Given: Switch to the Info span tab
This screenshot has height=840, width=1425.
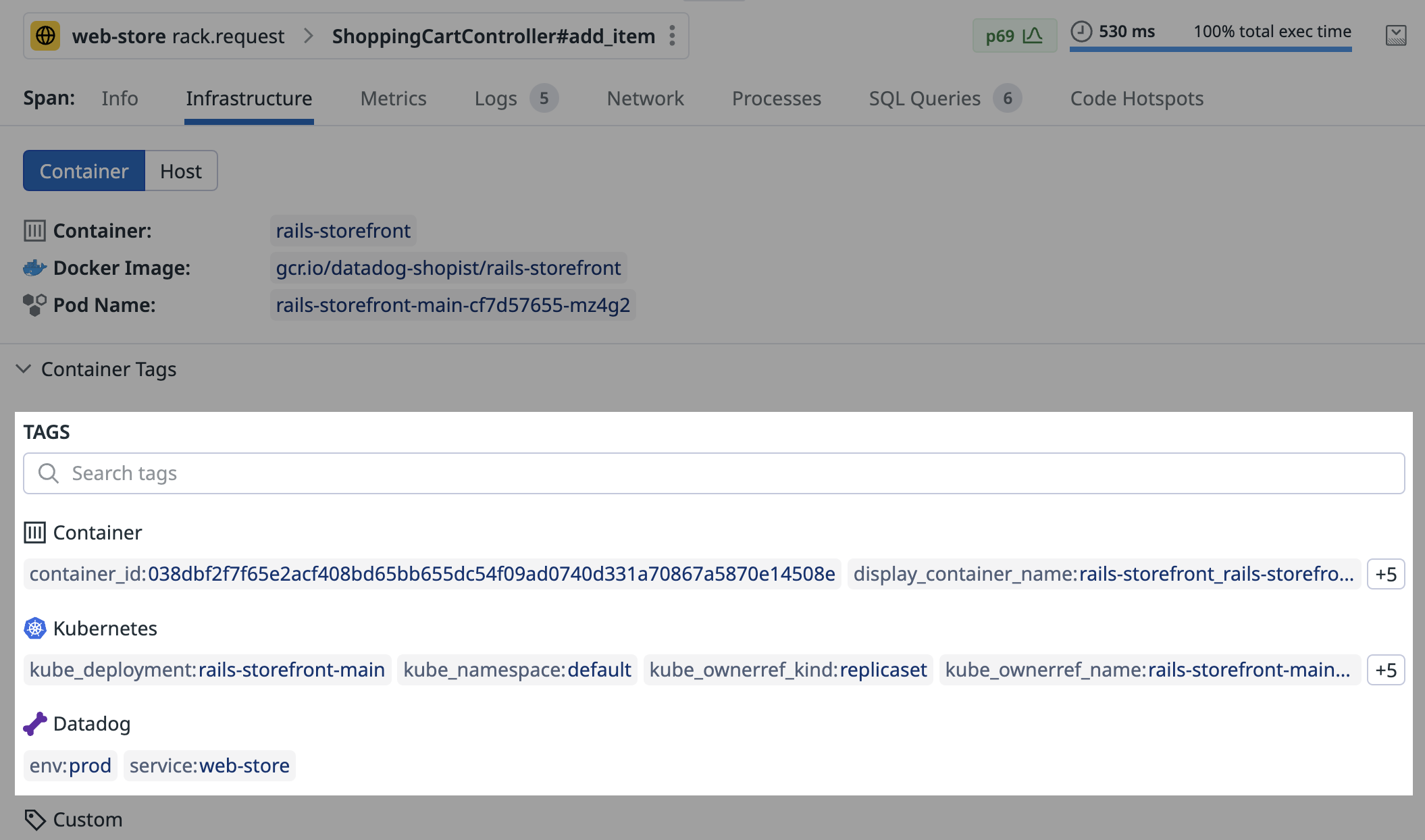Looking at the screenshot, I should 120,99.
